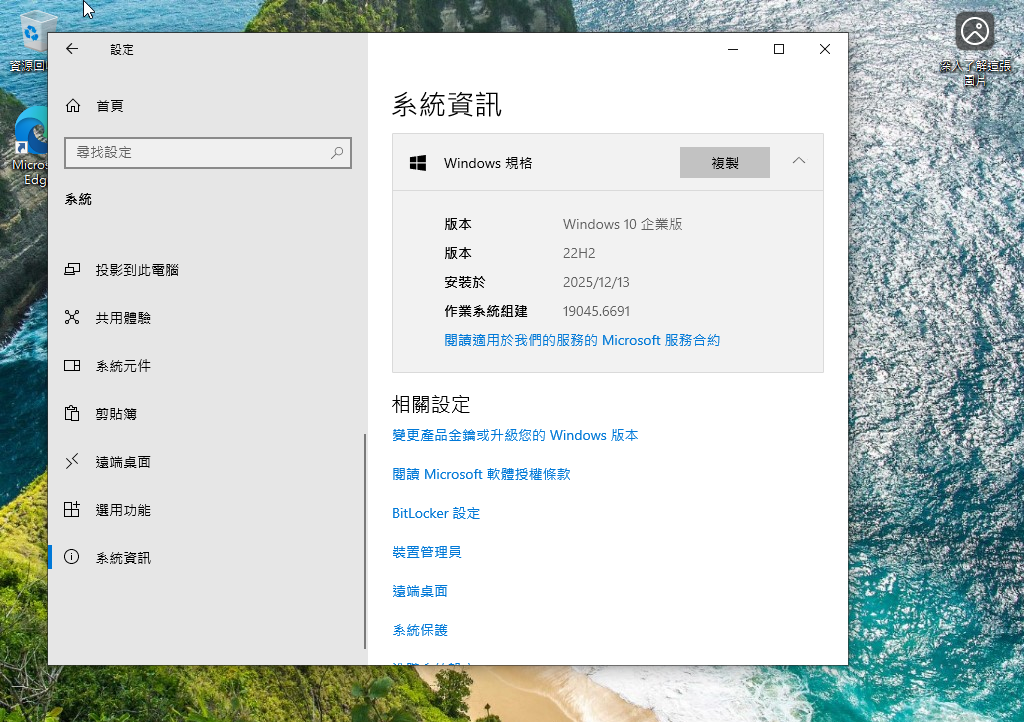This screenshot has height=722, width=1024.
Task: Open 閱讀 Microsoft 軟體授權條款 link
Action: [481, 474]
